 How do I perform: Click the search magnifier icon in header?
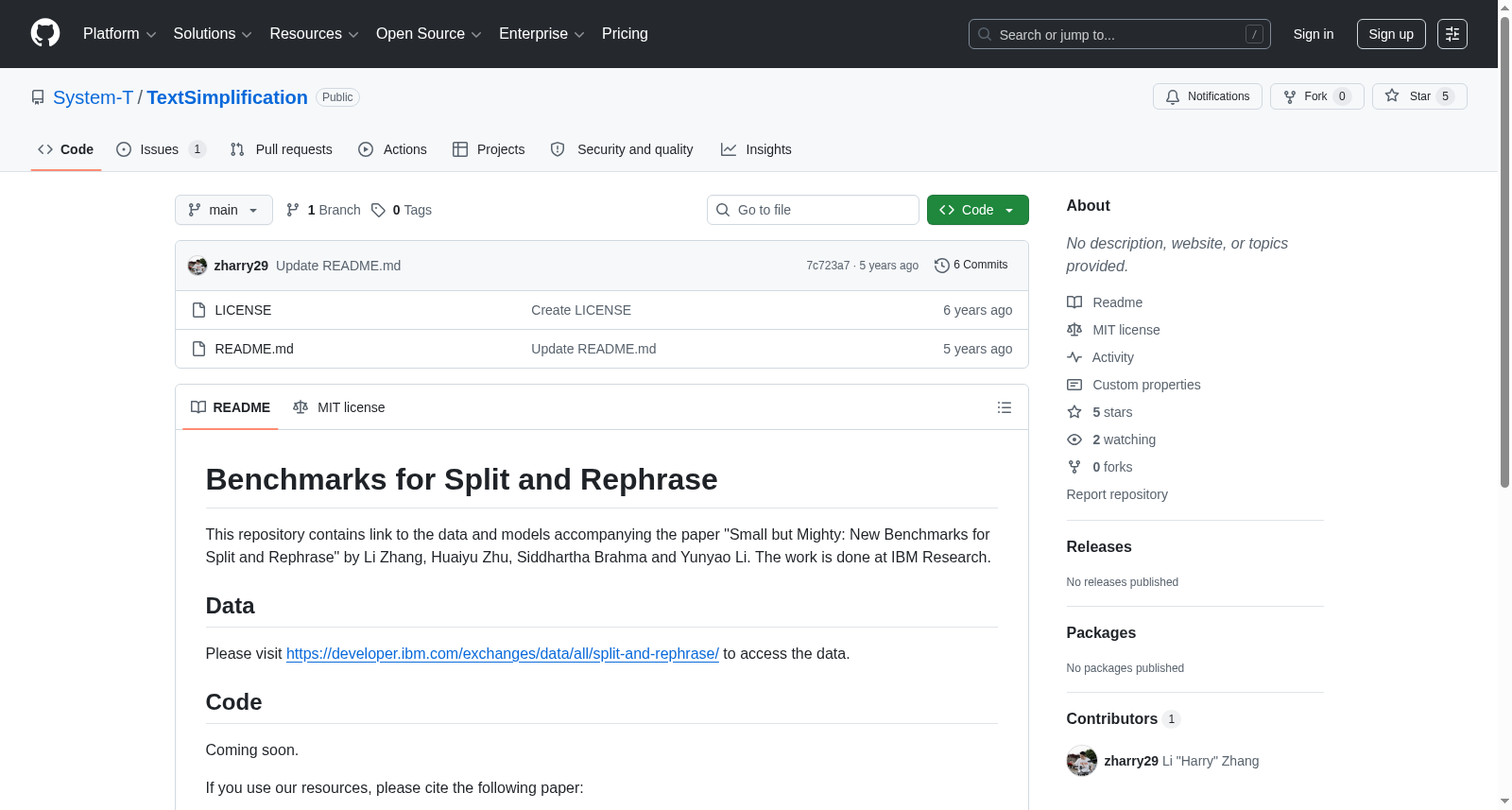tap(985, 34)
